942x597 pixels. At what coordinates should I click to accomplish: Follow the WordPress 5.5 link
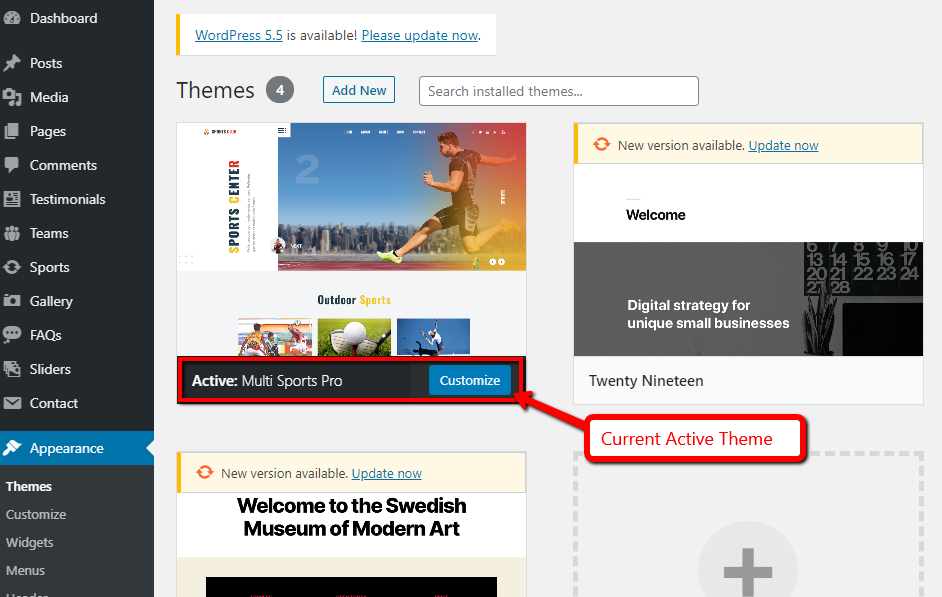[239, 35]
